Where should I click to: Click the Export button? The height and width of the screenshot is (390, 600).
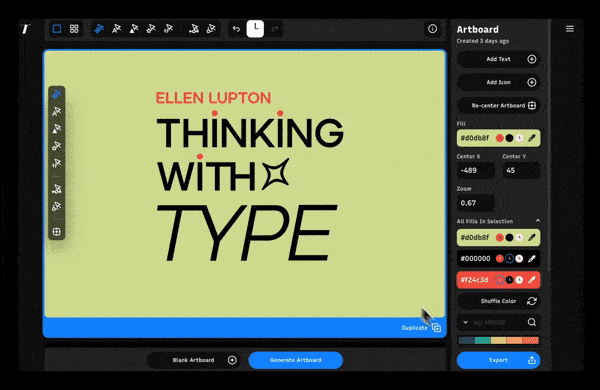click(499, 360)
